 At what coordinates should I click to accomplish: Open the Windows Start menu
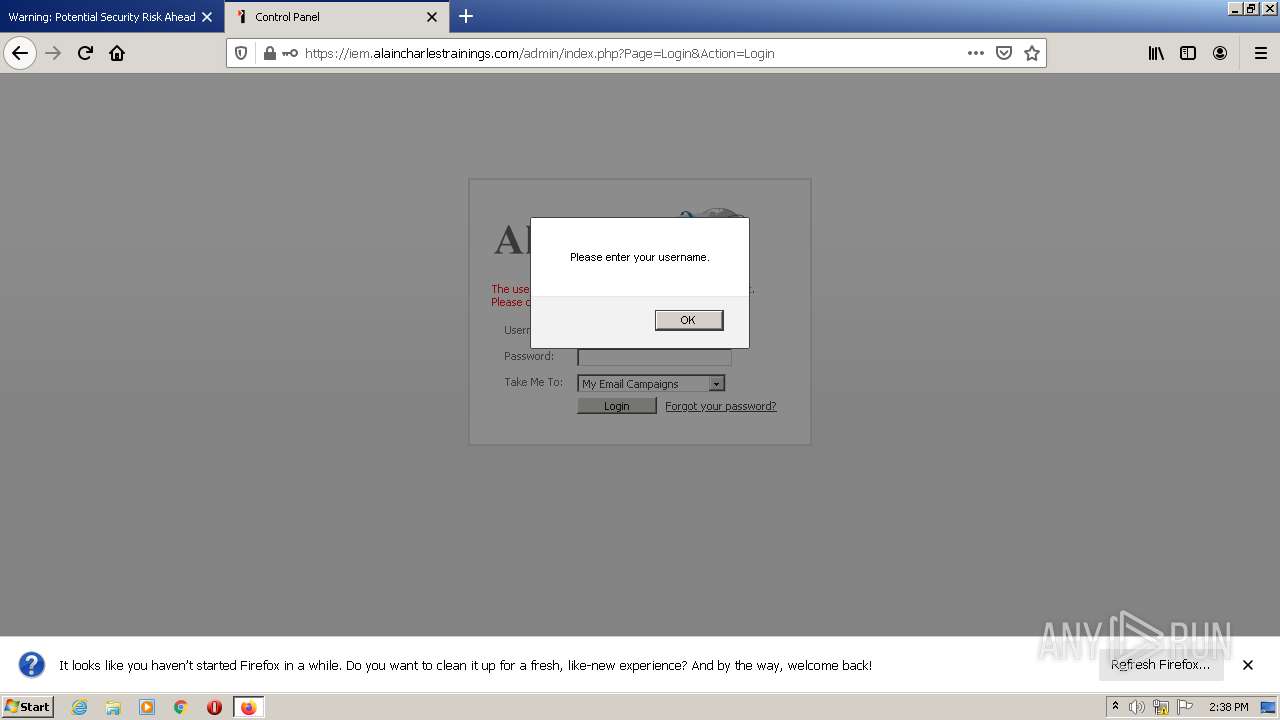point(28,707)
